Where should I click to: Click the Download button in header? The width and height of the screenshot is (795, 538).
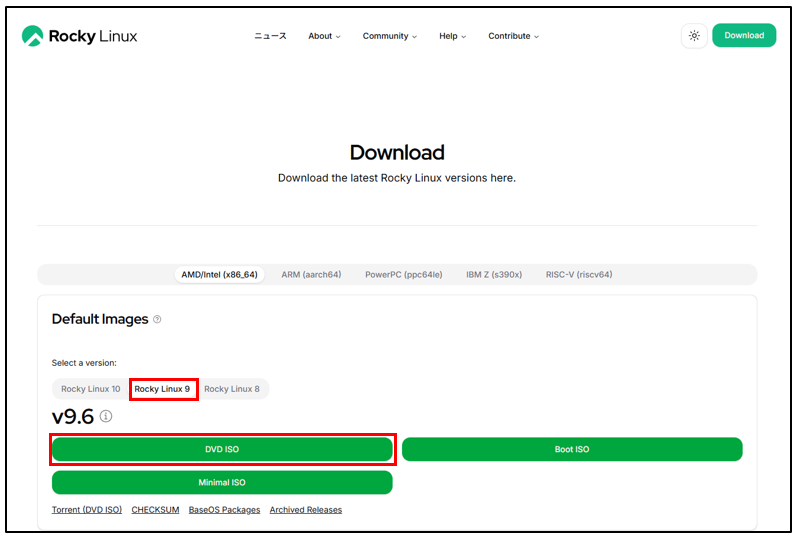pyautogui.click(x=744, y=36)
